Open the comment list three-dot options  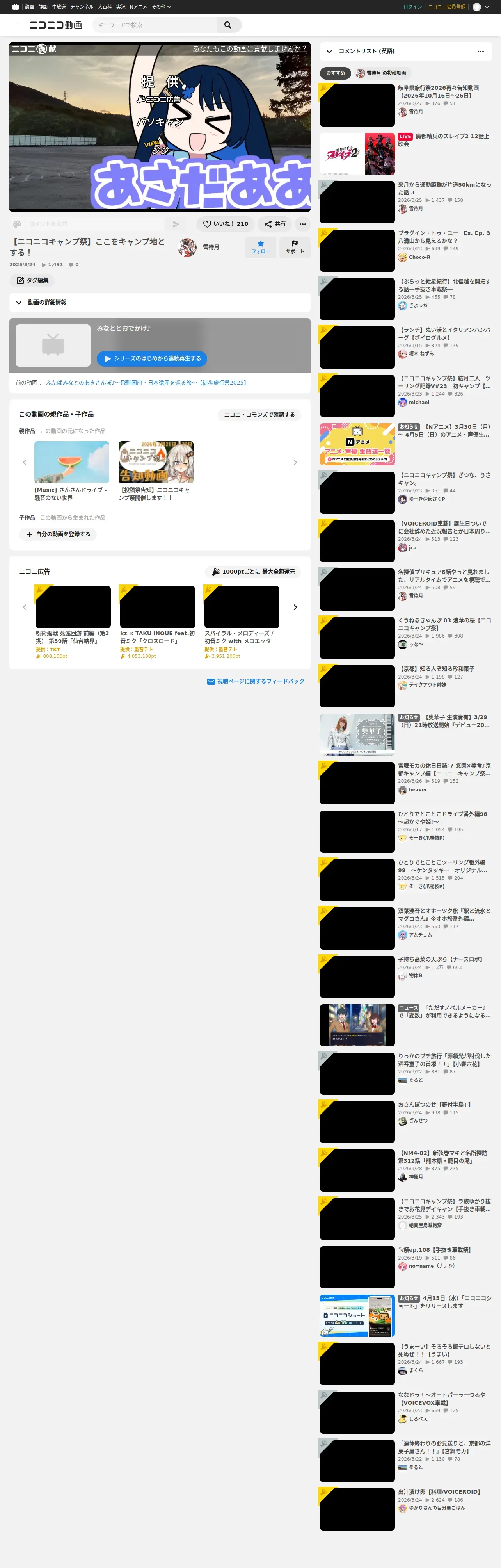tap(481, 51)
